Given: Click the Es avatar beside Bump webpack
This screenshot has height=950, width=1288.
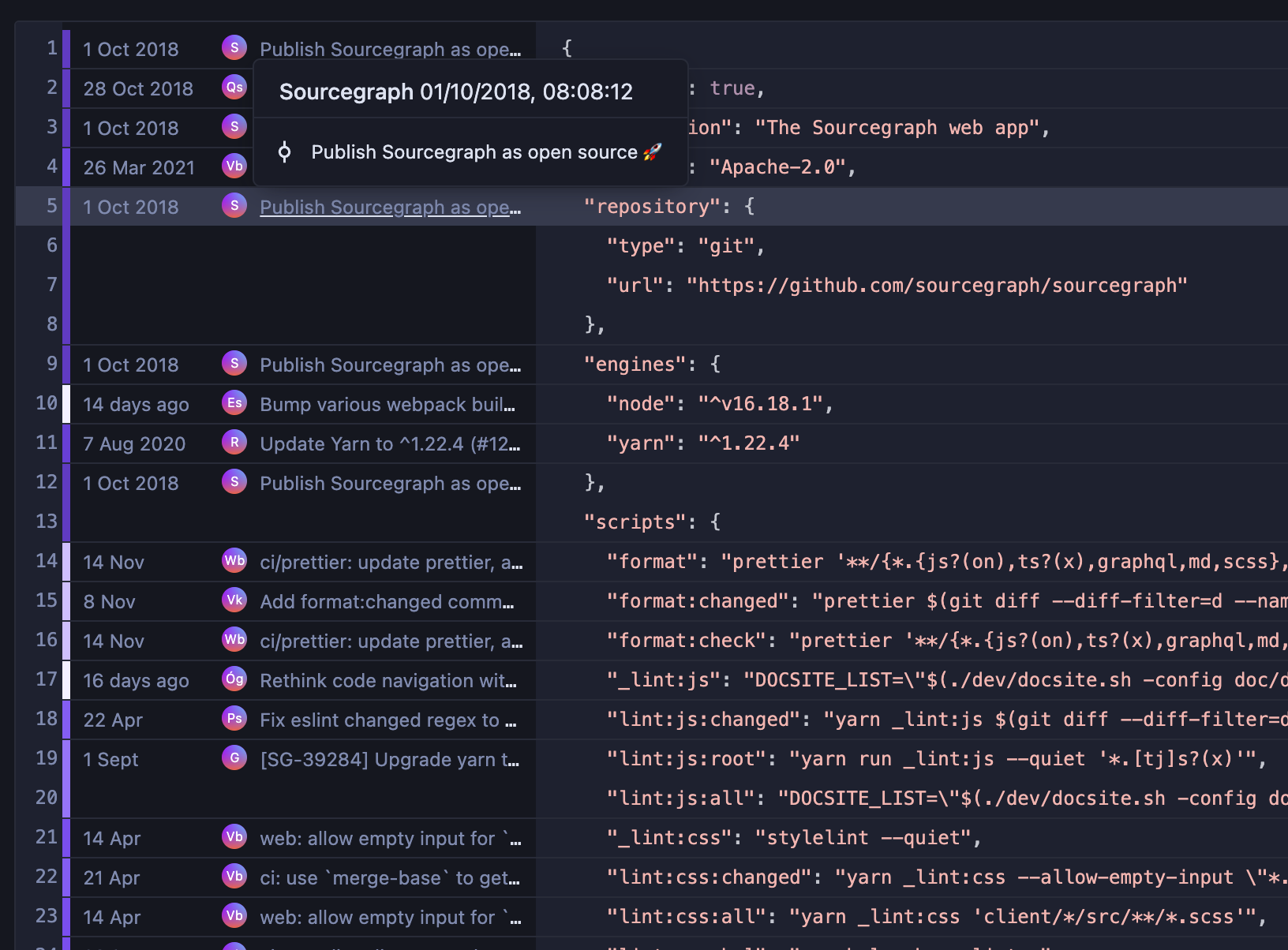Looking at the screenshot, I should coord(234,402).
